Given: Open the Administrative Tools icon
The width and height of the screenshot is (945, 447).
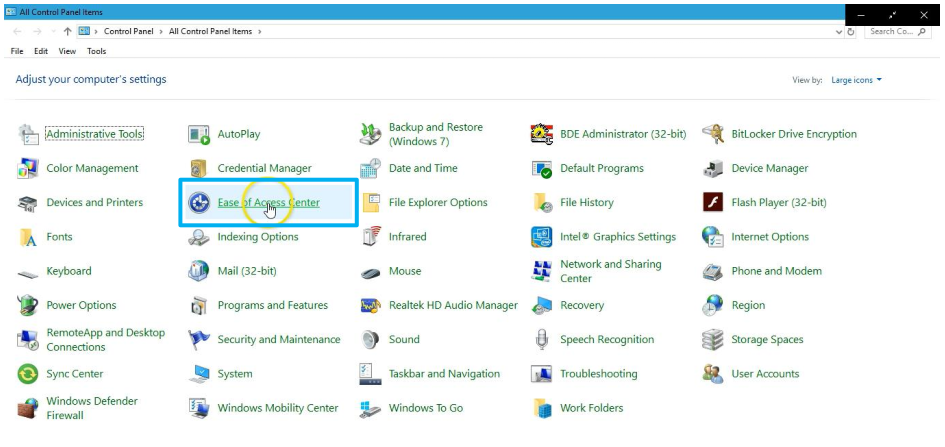Looking at the screenshot, I should click(x=28, y=134).
